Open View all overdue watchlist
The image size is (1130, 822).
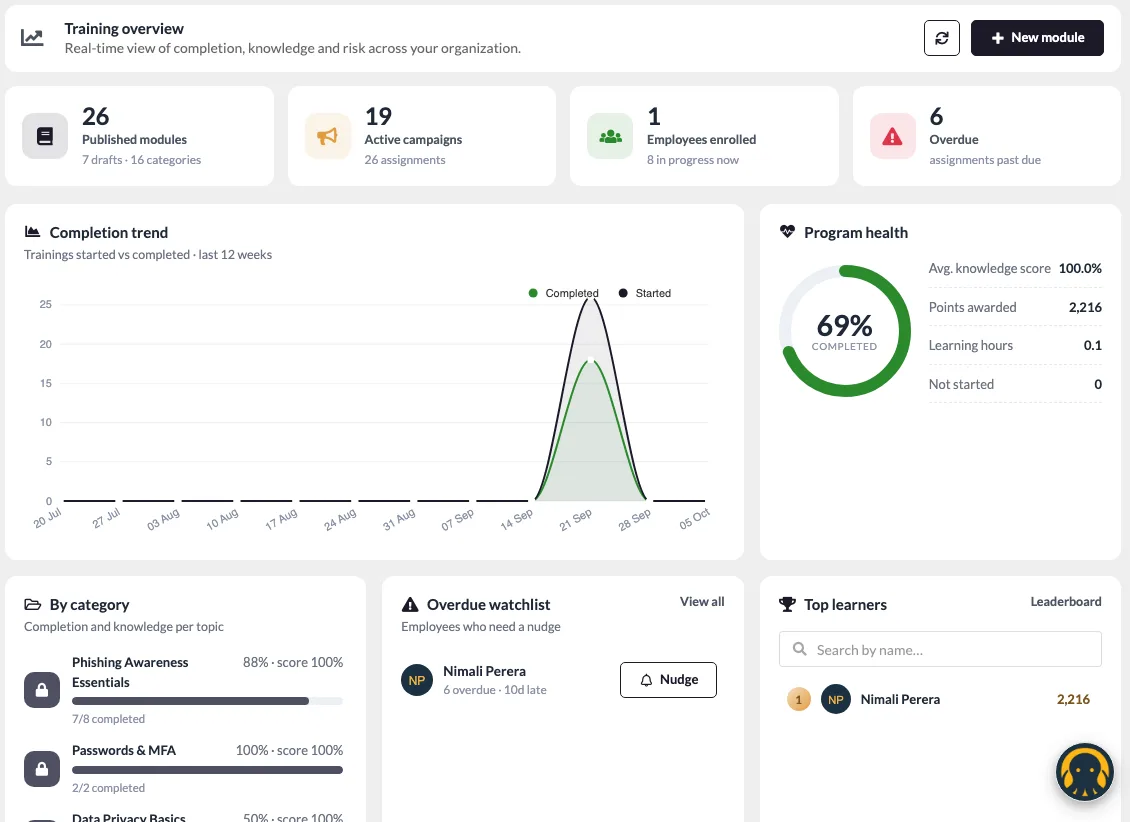[702, 602]
